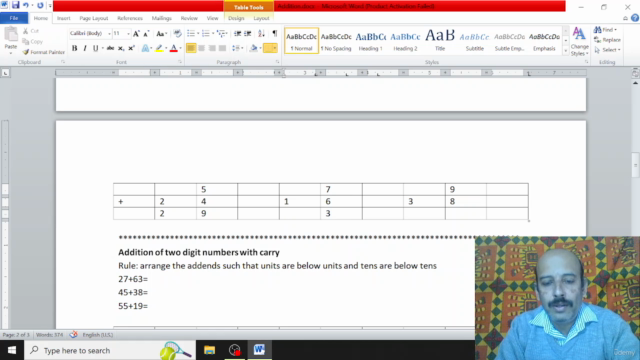Switch to the References tab
Image resolution: width=640 pixels, height=360 pixels.
pyautogui.click(x=130, y=18)
